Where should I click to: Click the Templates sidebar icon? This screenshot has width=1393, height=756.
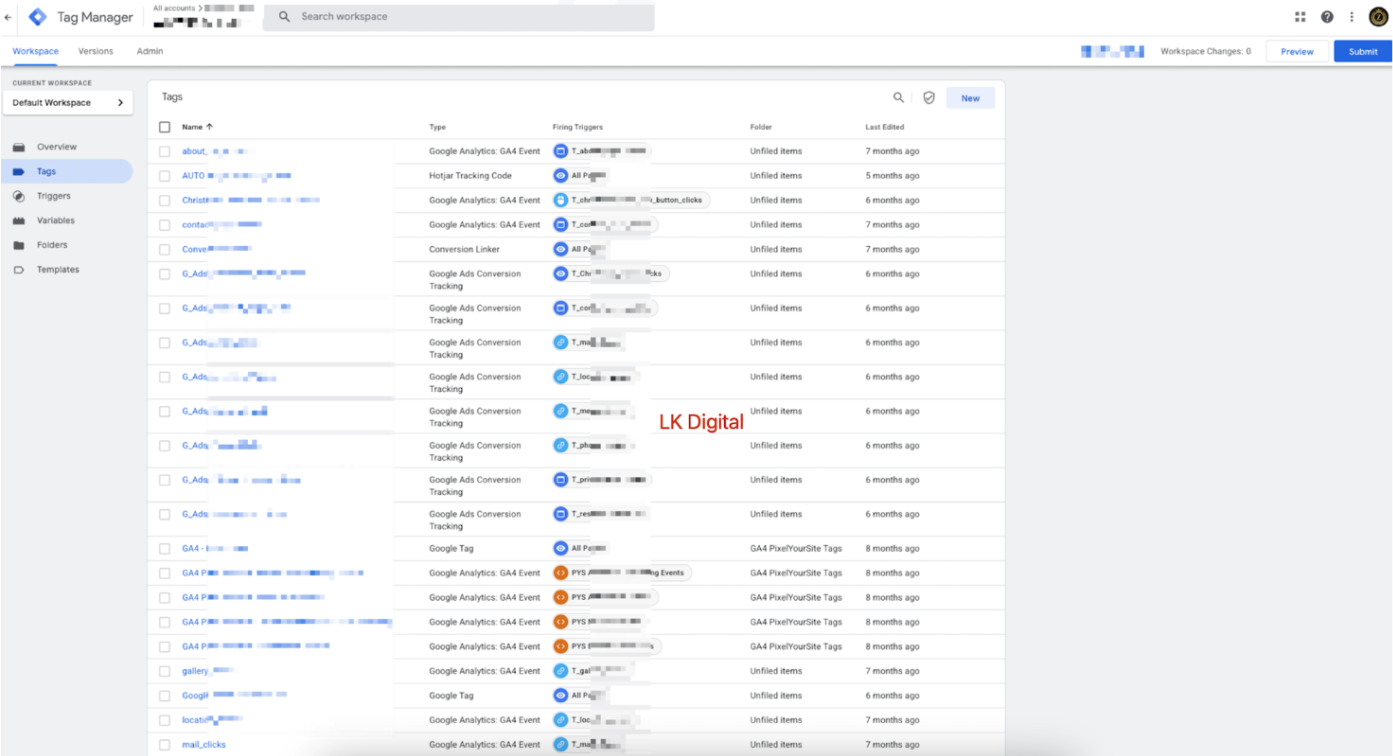19,270
